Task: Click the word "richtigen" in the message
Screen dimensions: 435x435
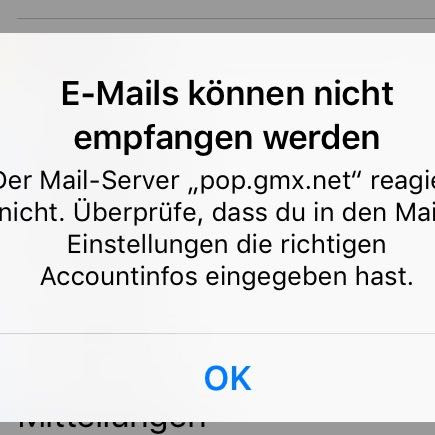Action: click(x=333, y=246)
